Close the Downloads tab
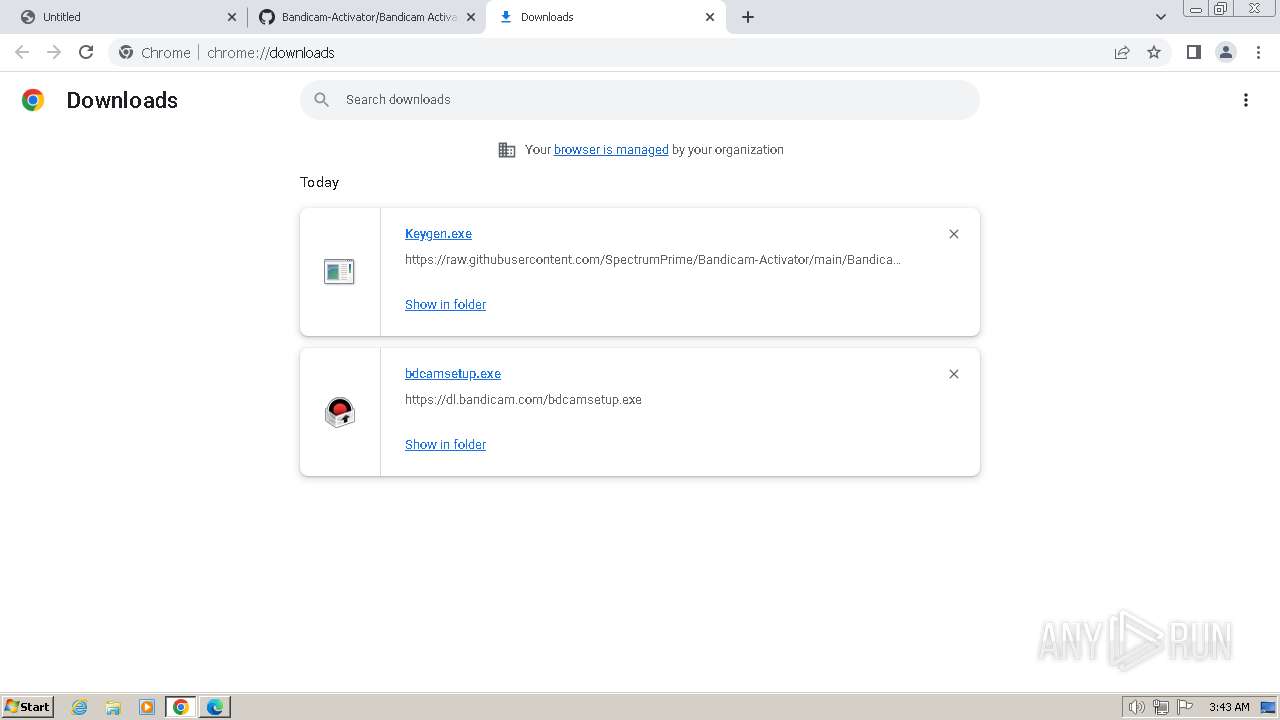Image resolution: width=1280 pixels, height=720 pixels. 710,17
